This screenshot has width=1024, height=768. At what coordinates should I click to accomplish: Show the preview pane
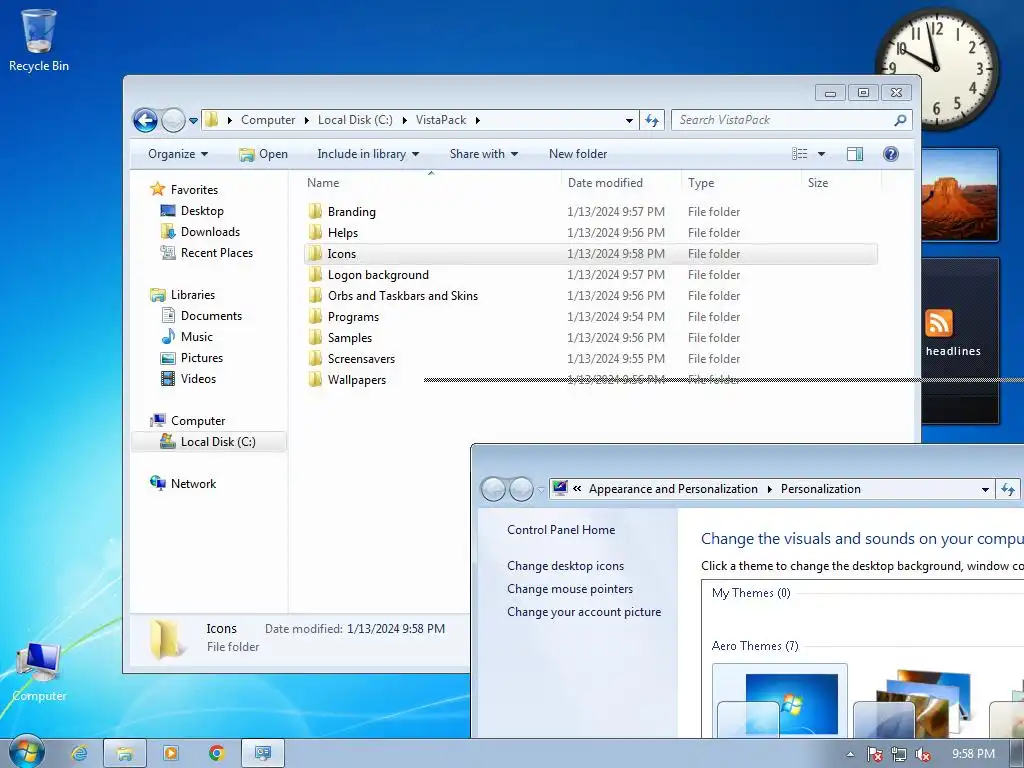pyautogui.click(x=855, y=154)
